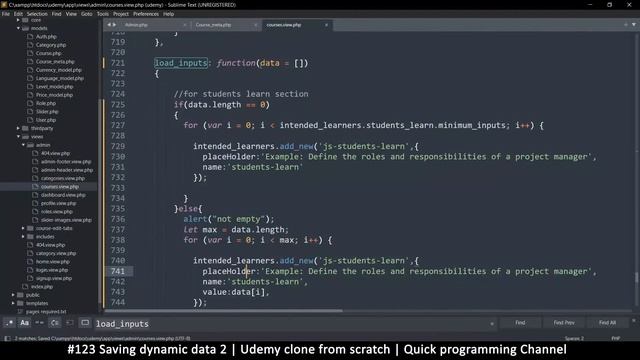Screen dimensions: 640x360
Task: Open the find history dropdown arrow
Action: click(x=492, y=324)
